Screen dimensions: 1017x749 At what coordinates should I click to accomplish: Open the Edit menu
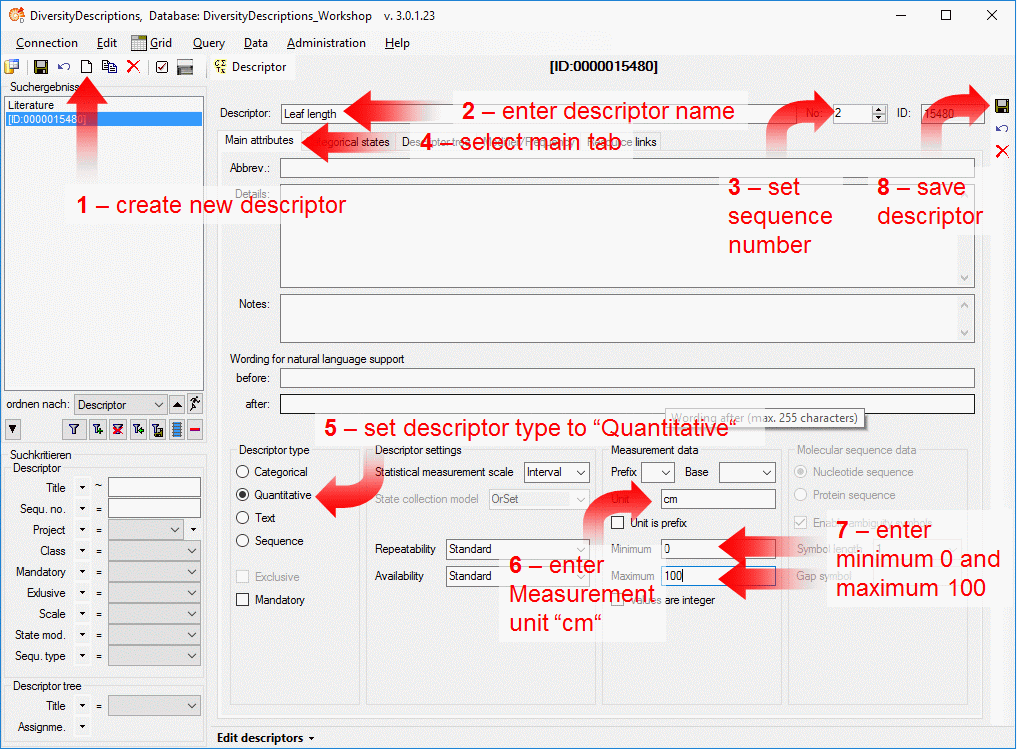coord(106,43)
